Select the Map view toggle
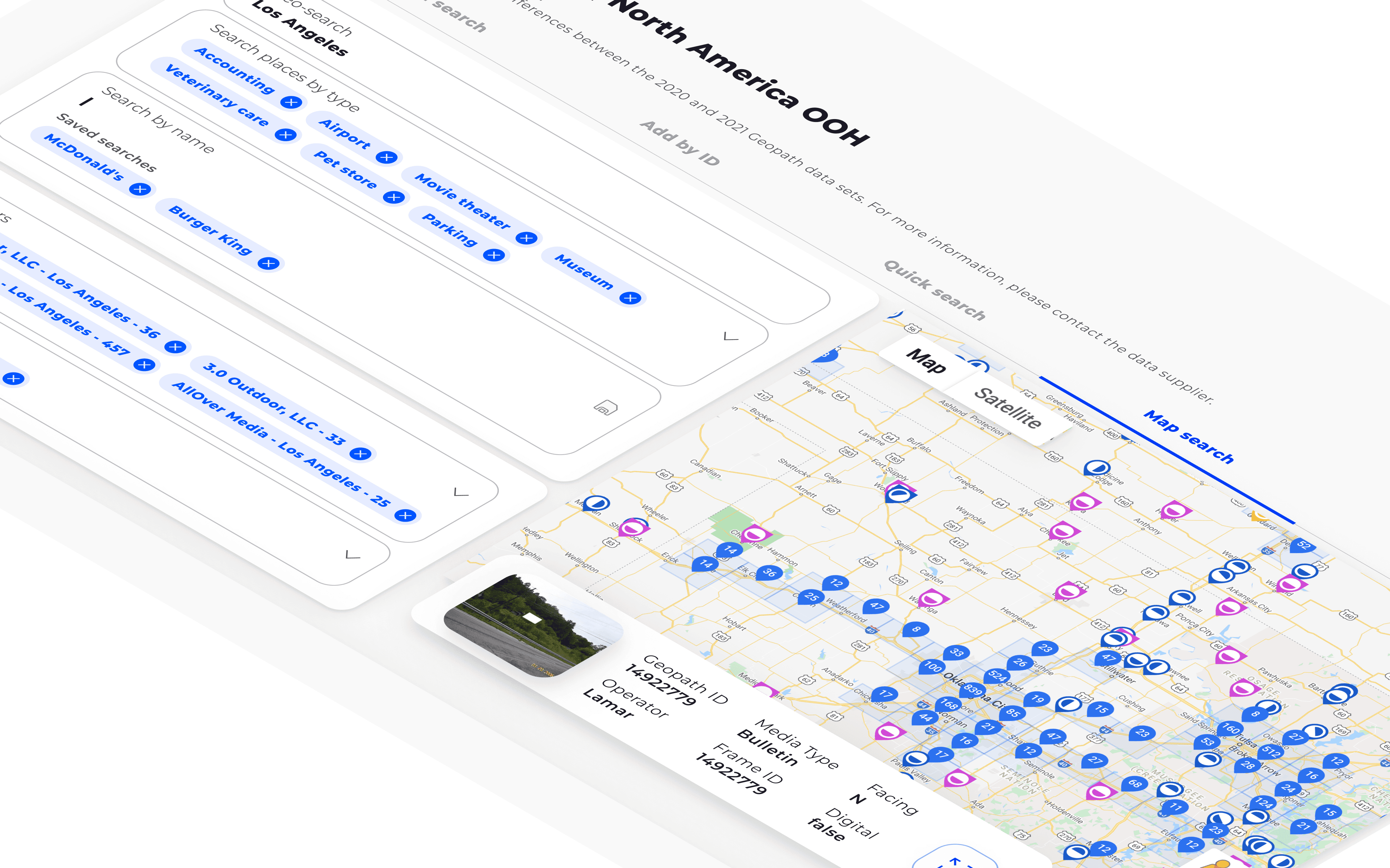Image resolution: width=1390 pixels, height=868 pixels. (x=926, y=361)
